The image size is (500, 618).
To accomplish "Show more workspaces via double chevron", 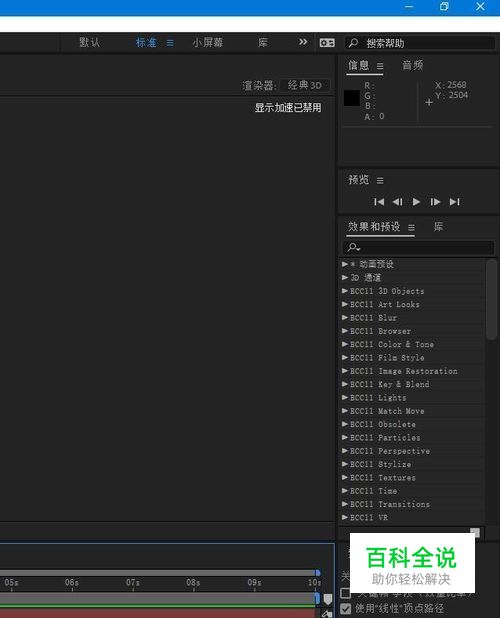I will 303,42.
